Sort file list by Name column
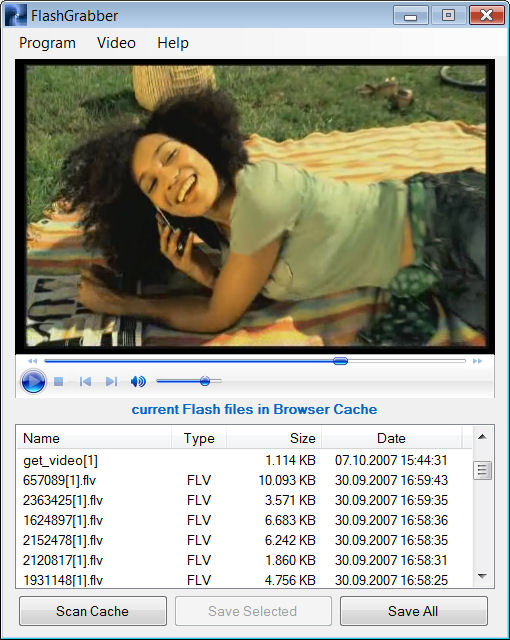The image size is (510, 640). click(x=94, y=438)
